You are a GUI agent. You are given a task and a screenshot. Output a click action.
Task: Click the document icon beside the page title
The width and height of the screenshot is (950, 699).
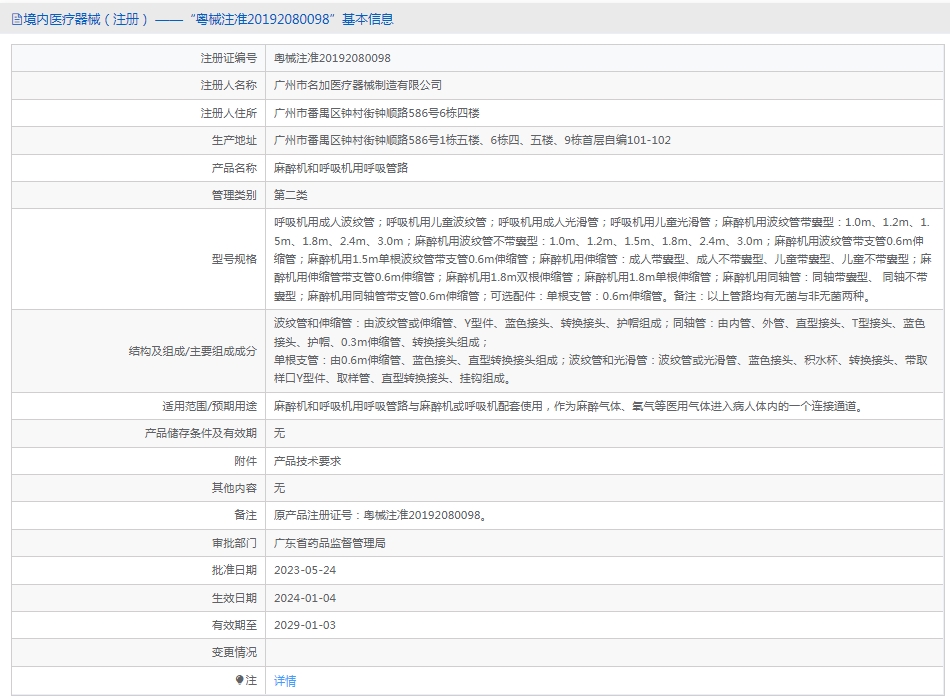pos(16,19)
